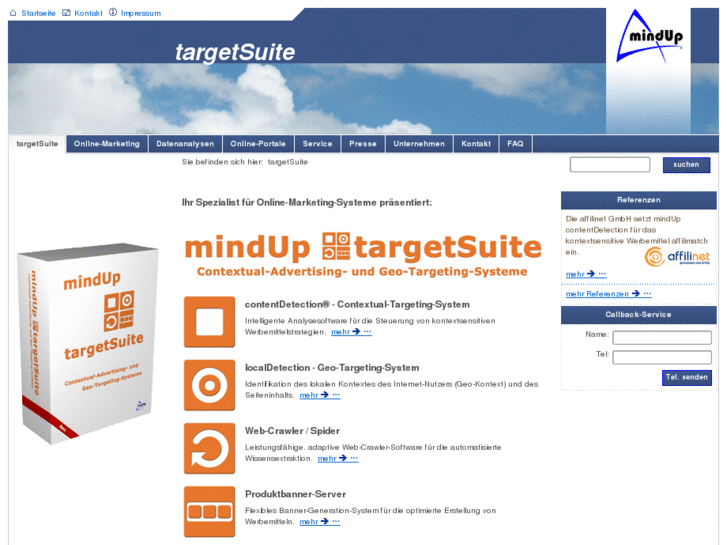Screen dimensions: 727x545
Task: Click the targetSuite product box image
Action: click(88, 343)
